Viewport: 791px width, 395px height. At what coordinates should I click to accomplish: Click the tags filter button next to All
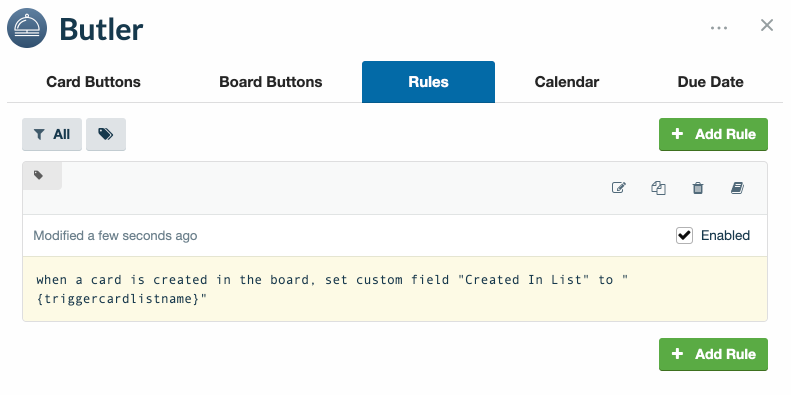[x=106, y=134]
